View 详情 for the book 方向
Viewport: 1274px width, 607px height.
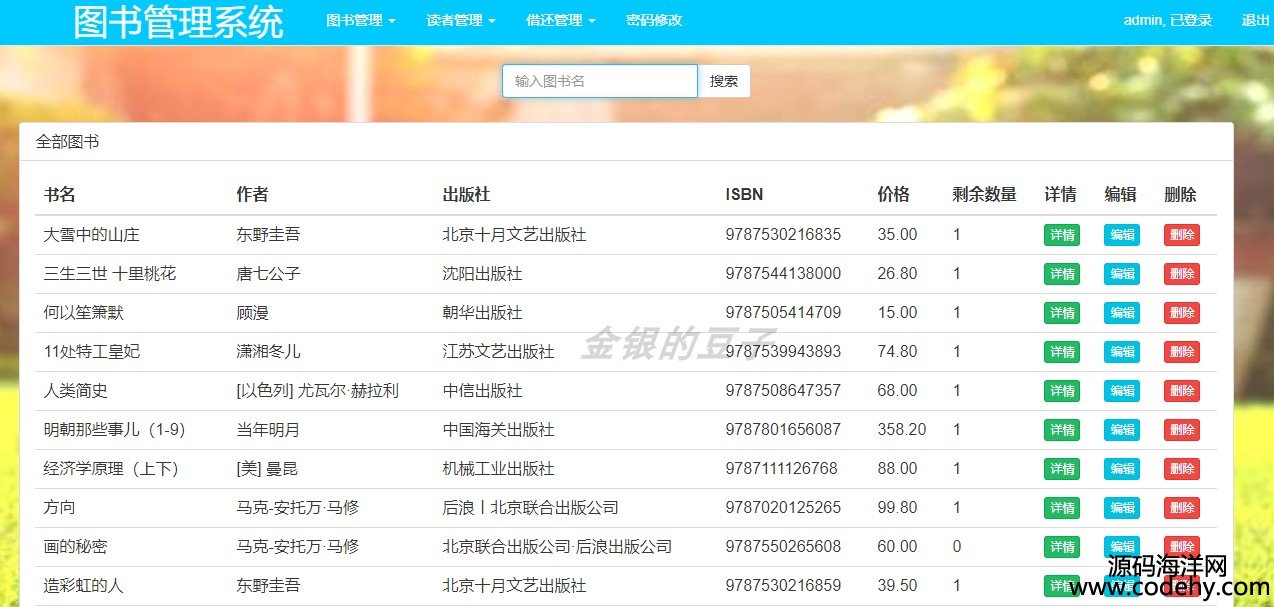(x=1062, y=508)
